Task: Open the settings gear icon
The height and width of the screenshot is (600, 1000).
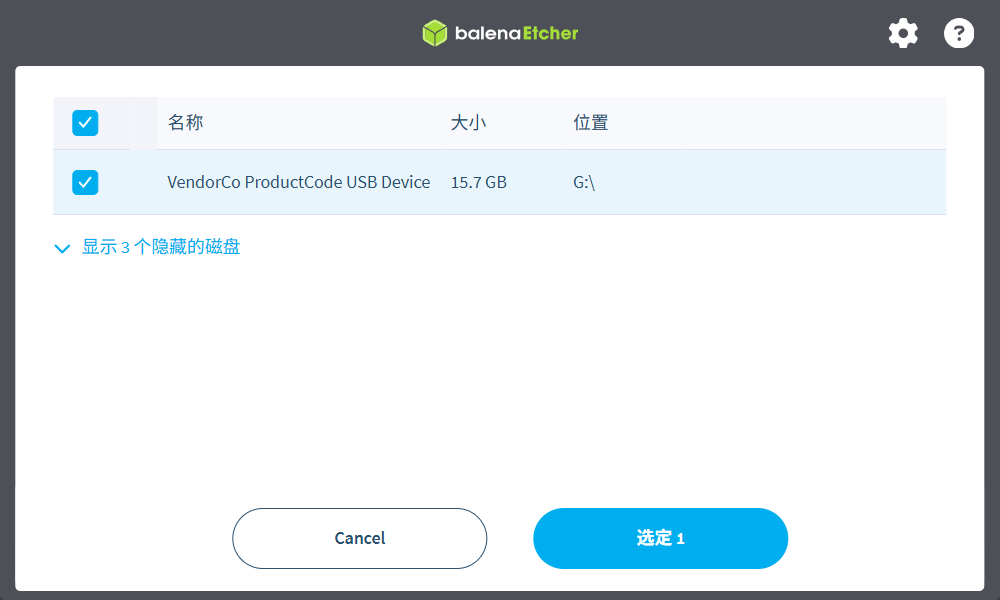Action: point(903,33)
